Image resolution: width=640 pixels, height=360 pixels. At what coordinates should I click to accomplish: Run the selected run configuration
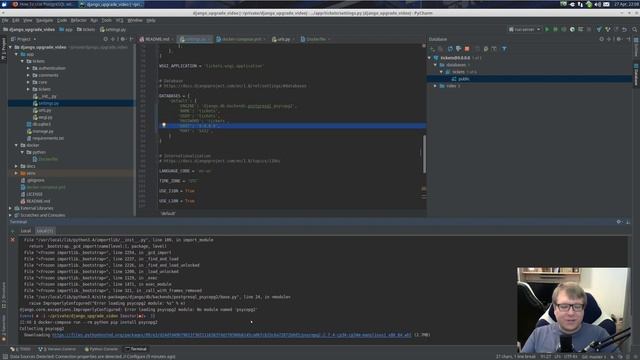547,29
